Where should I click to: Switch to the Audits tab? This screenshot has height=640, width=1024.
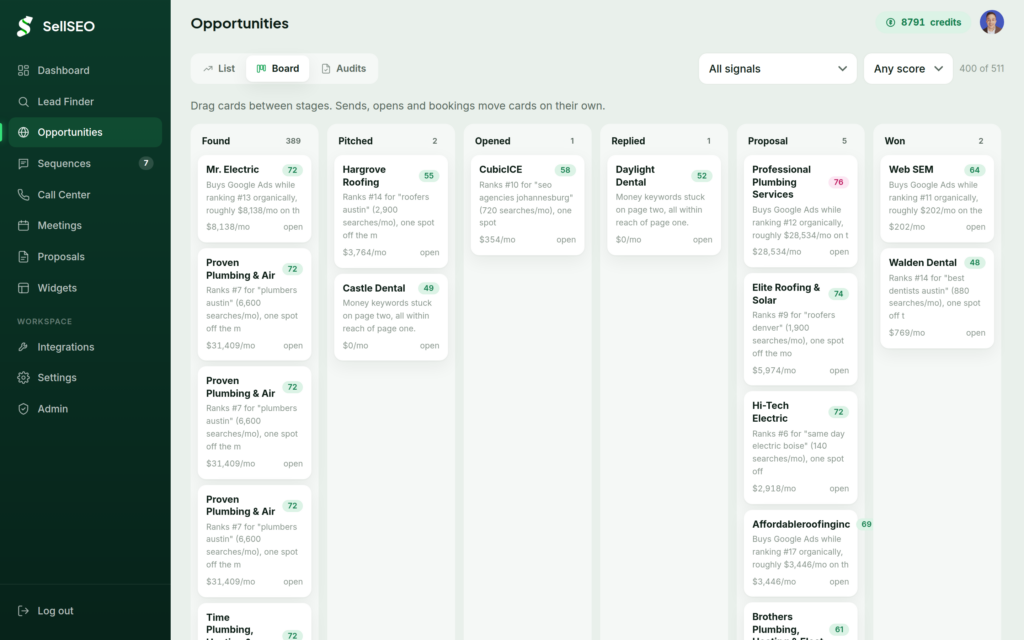click(x=344, y=69)
